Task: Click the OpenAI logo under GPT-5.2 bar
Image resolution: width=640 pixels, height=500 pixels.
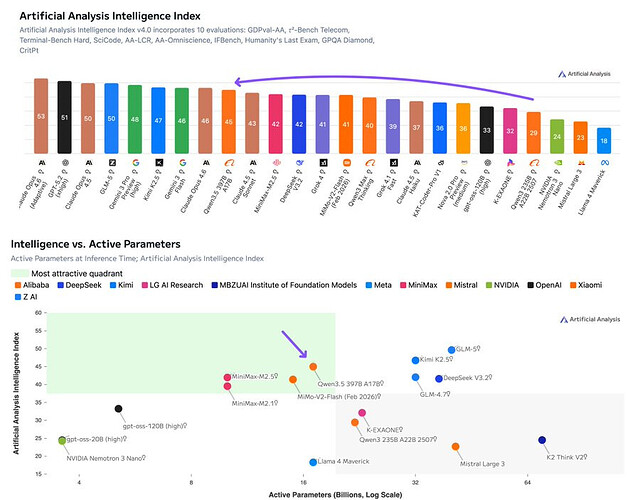Action: (x=65, y=162)
